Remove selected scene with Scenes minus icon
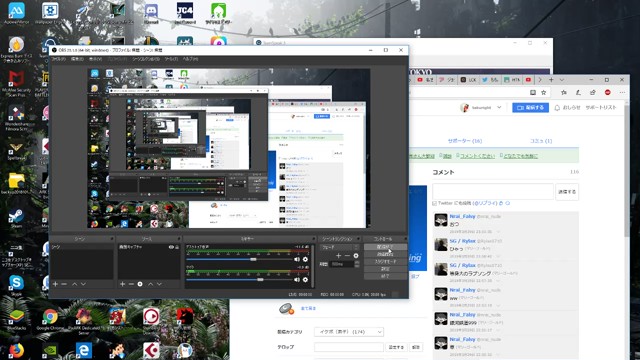Viewport: 640px width, 360px height. pyautogui.click(x=64, y=284)
